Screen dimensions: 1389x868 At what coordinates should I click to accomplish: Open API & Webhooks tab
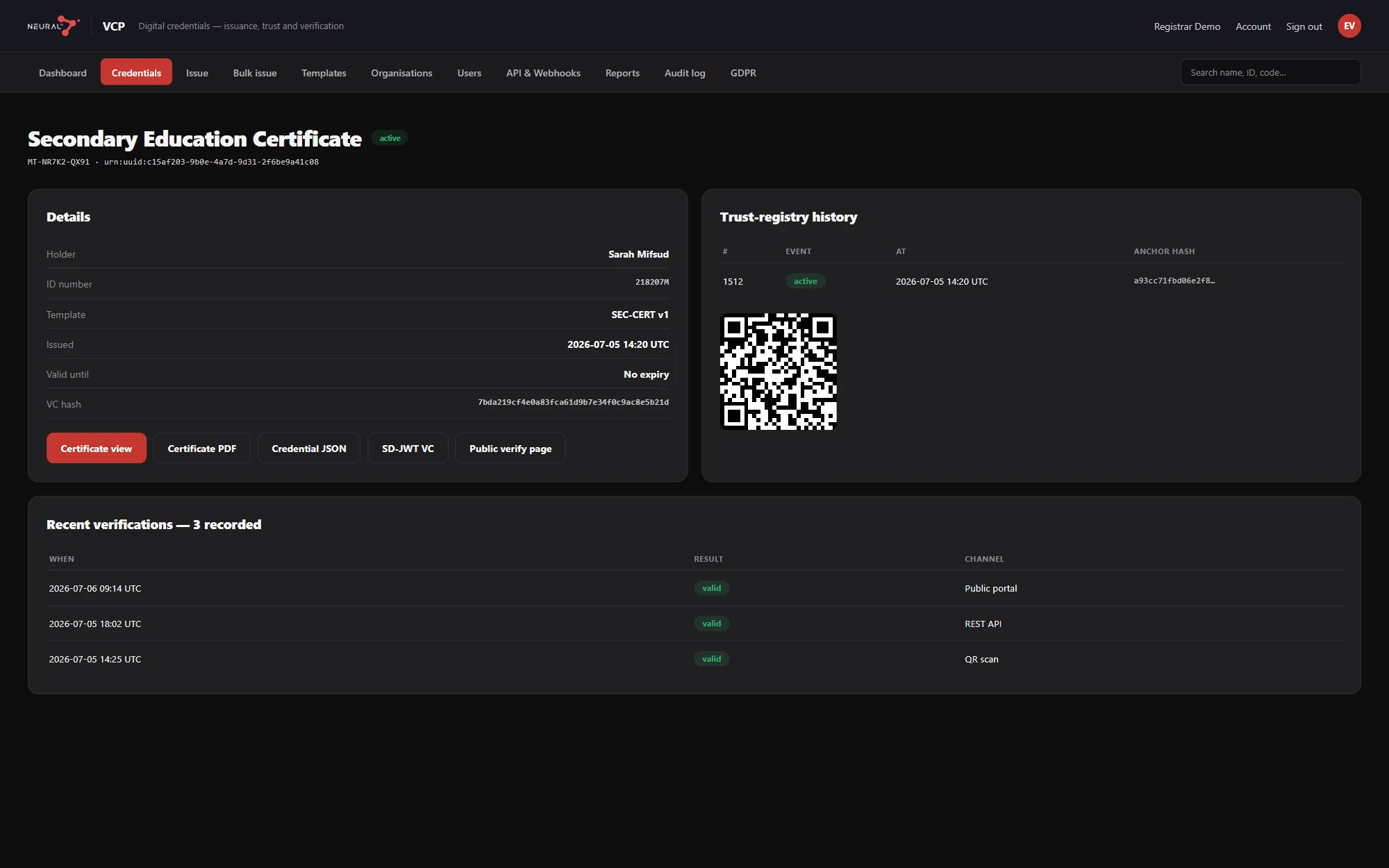tap(543, 72)
